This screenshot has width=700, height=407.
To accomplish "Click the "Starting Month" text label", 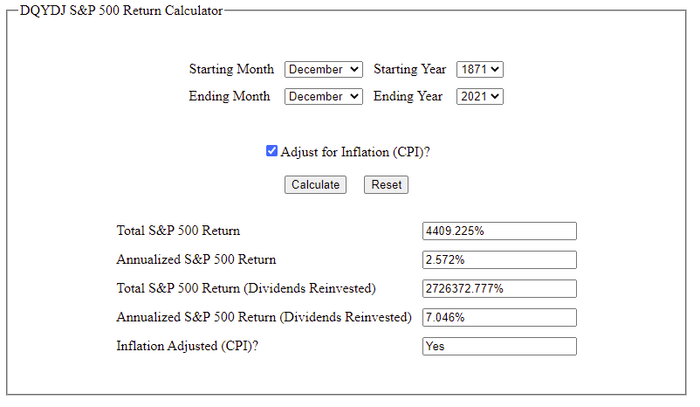I will pyautogui.click(x=231, y=70).
